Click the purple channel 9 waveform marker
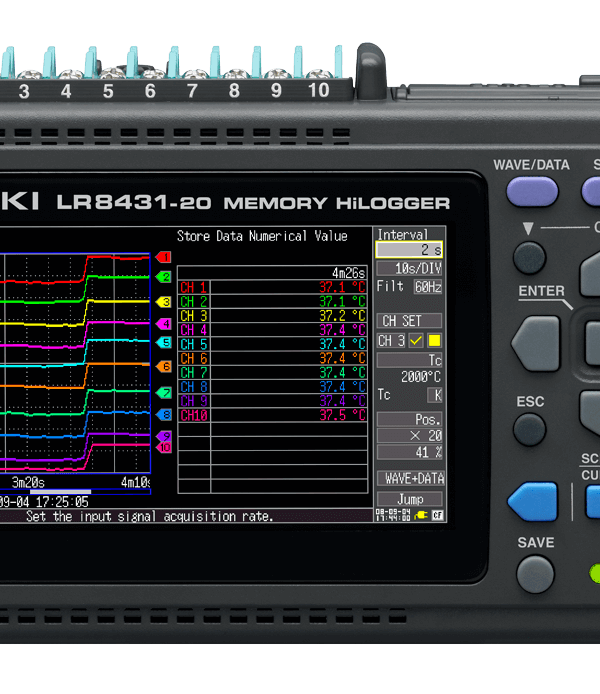The width and height of the screenshot is (600, 694). click(164, 436)
